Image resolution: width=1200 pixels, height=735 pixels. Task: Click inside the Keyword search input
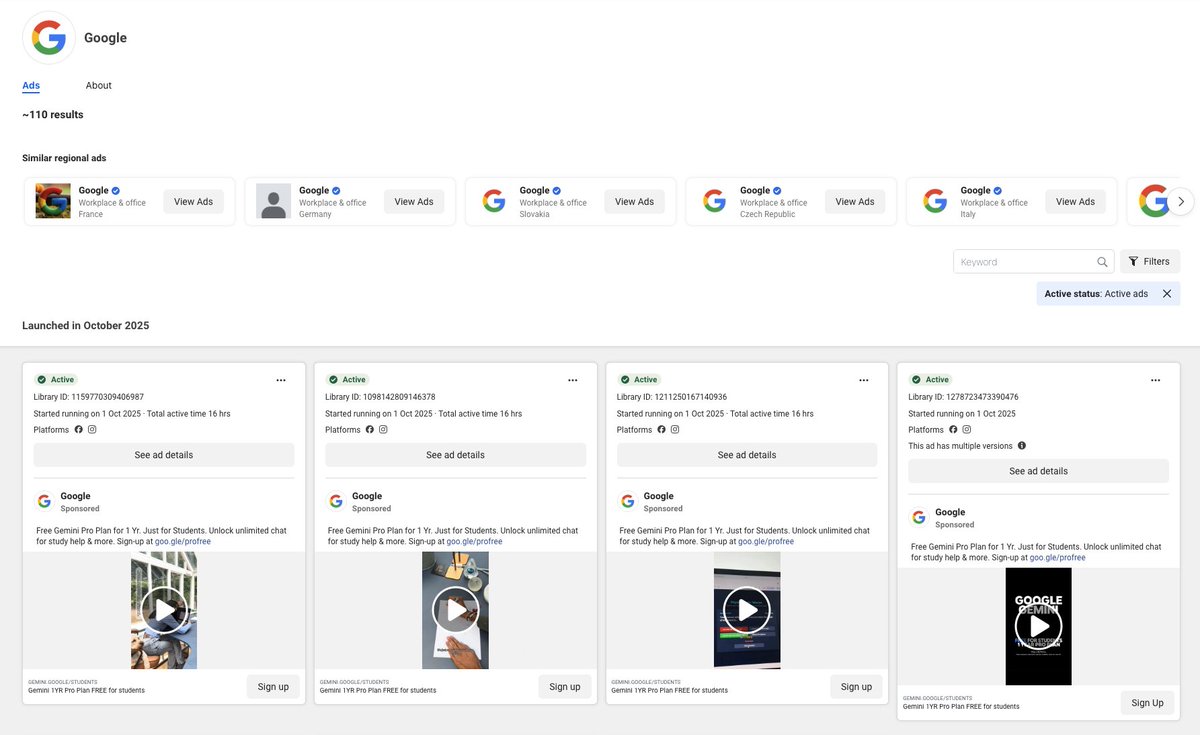coord(1020,261)
